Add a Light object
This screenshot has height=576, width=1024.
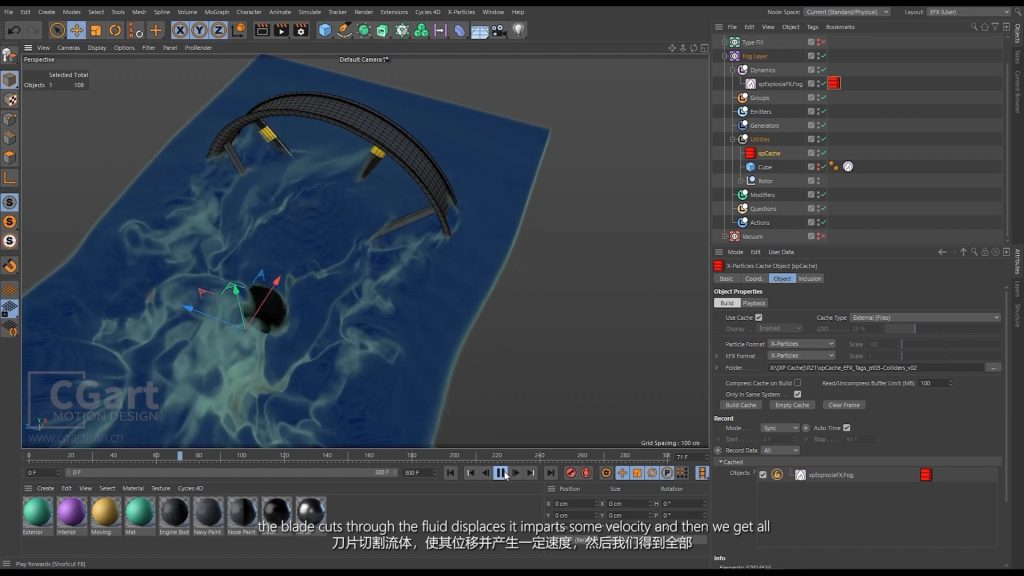pyautogui.click(x=519, y=30)
